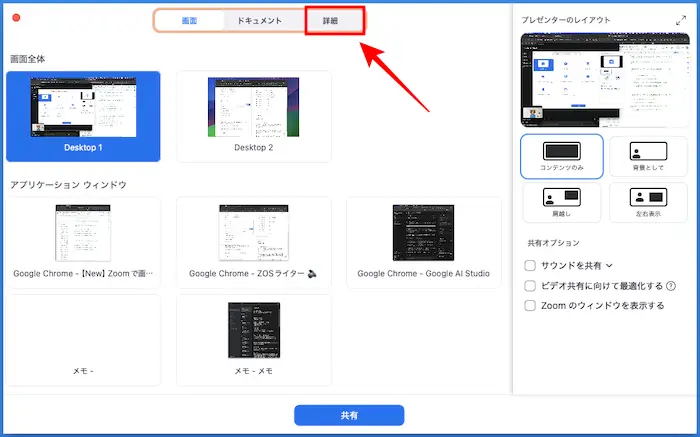Click the help icon beside ビデオ共有に向けて最適化する
The width and height of the screenshot is (700, 437).
[670, 286]
